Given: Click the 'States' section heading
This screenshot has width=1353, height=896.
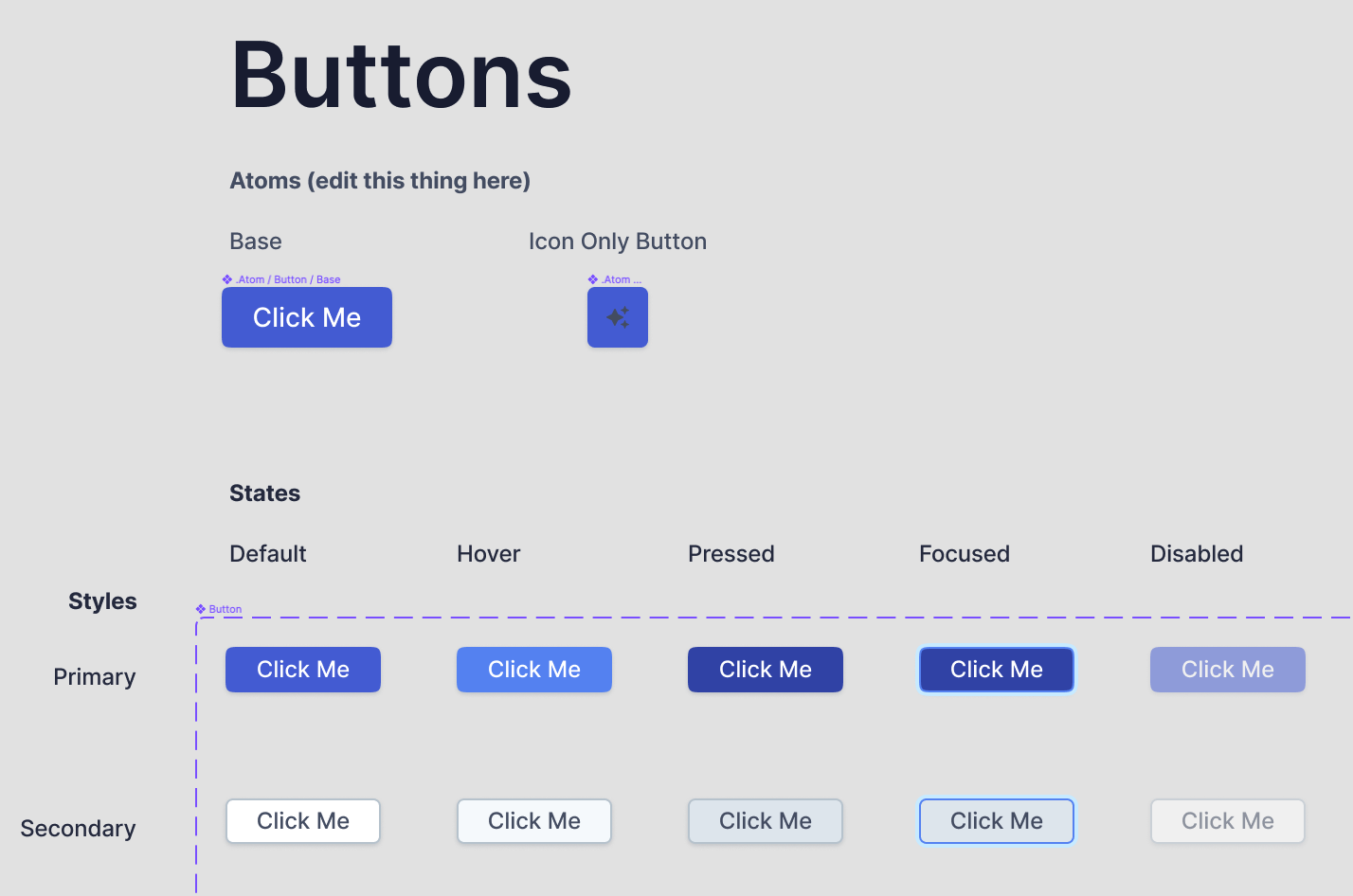Looking at the screenshot, I should (x=264, y=493).
